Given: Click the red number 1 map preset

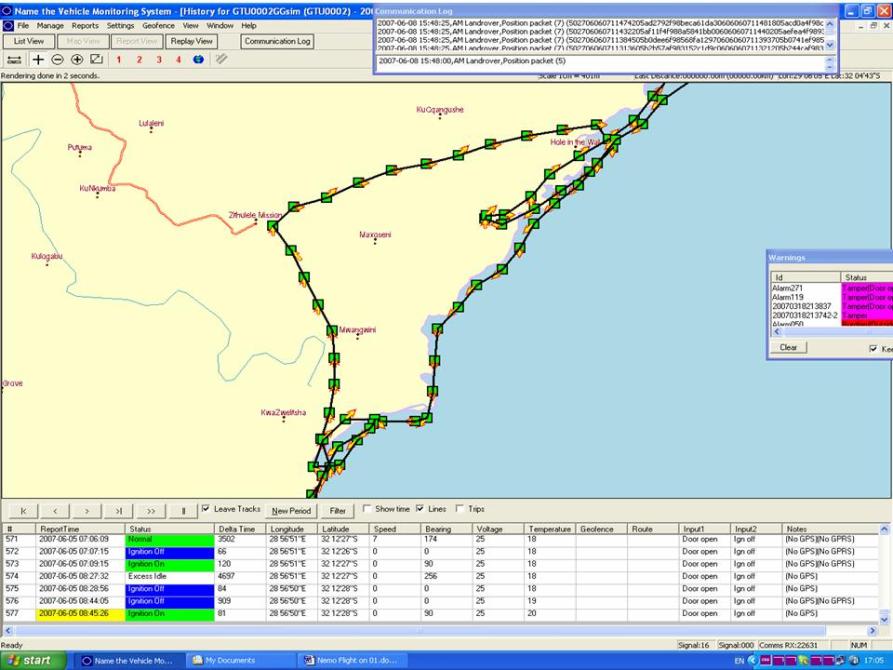Looking at the screenshot, I should point(118,60).
